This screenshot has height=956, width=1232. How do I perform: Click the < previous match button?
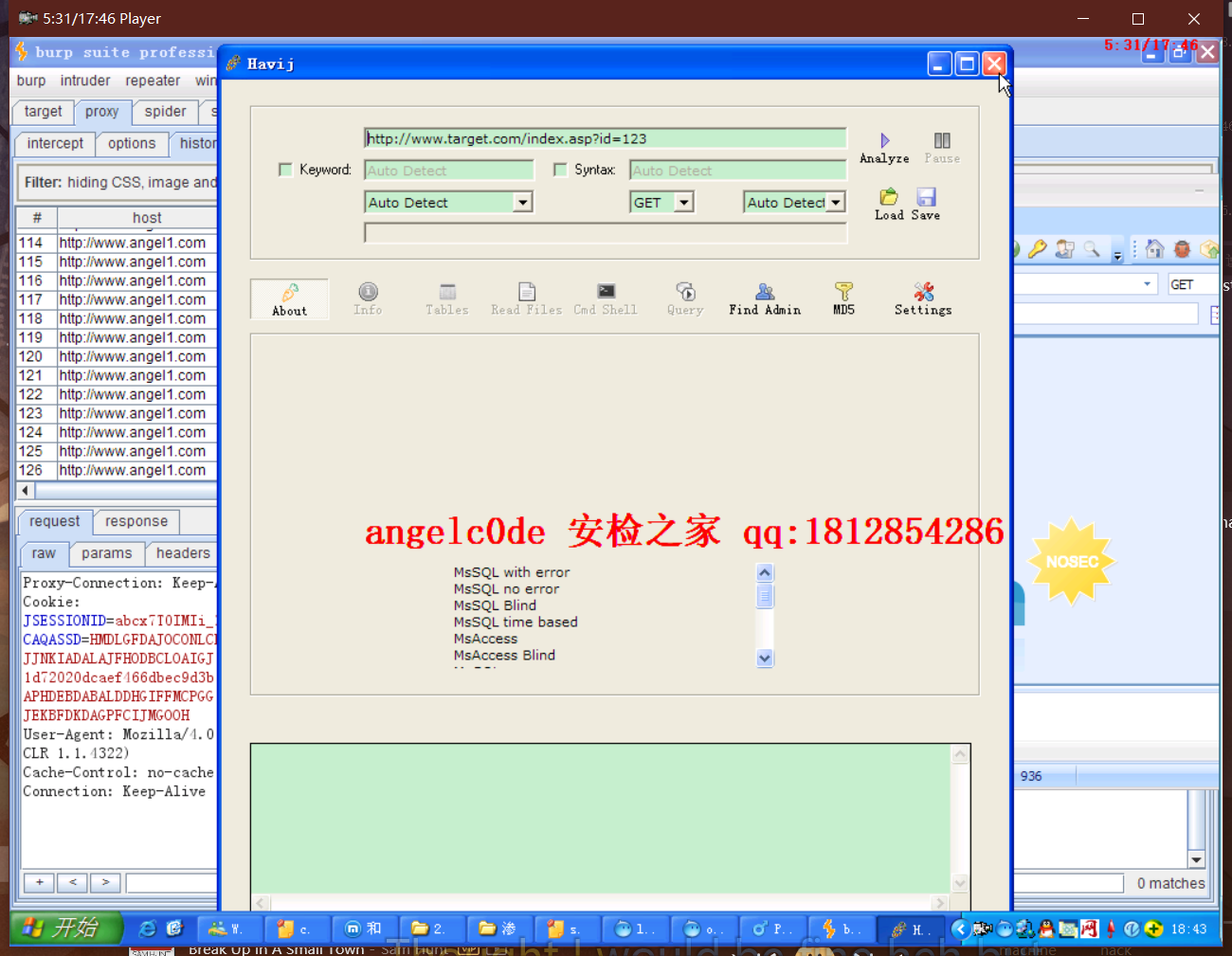tap(72, 882)
